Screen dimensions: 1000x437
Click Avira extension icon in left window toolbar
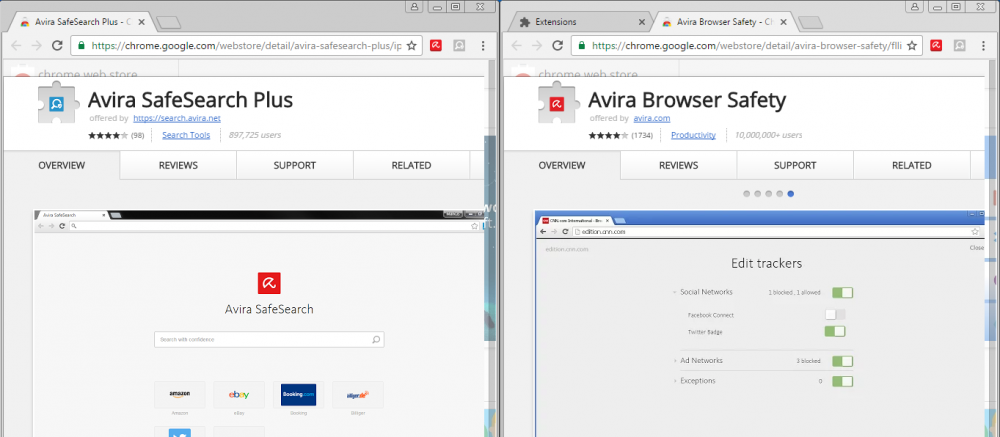(436, 46)
